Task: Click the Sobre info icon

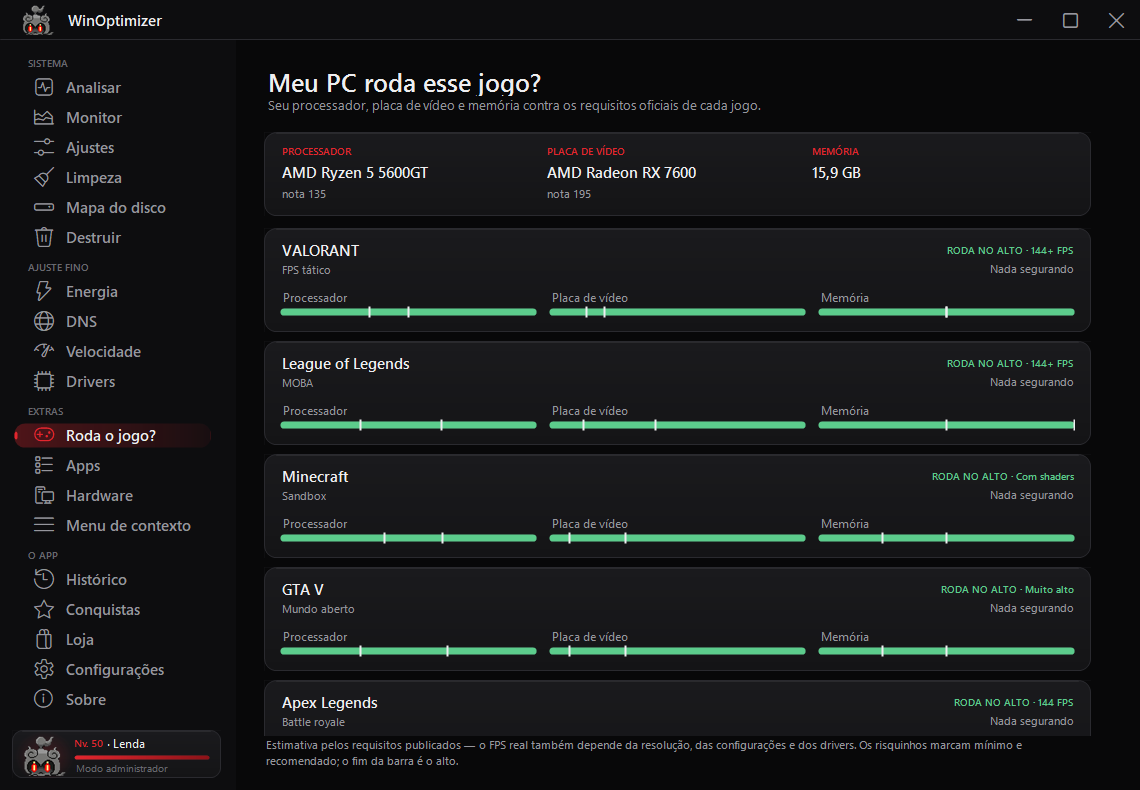Action: (x=44, y=699)
